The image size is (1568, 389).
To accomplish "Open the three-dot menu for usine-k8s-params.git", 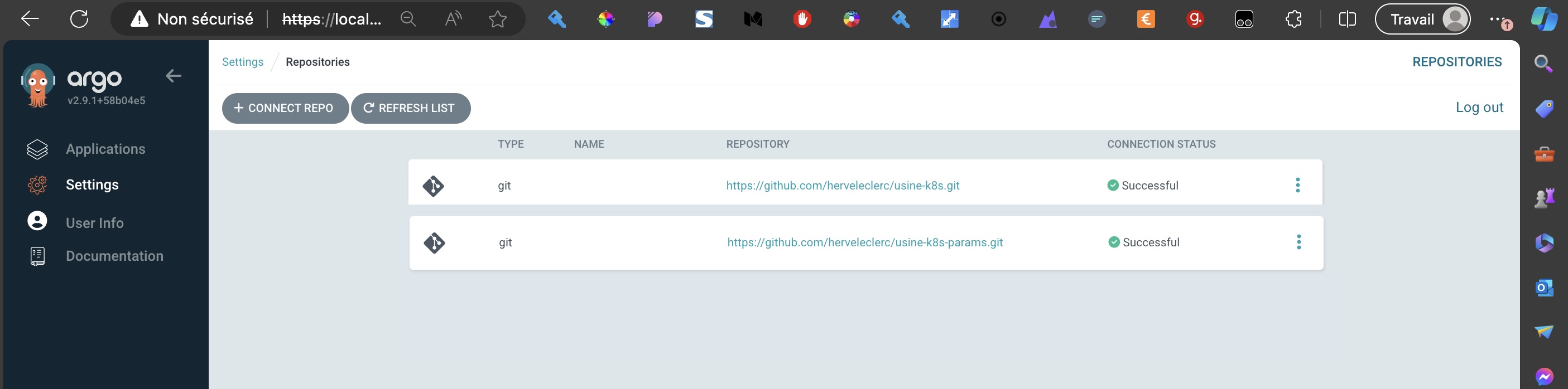I will pyautogui.click(x=1299, y=242).
